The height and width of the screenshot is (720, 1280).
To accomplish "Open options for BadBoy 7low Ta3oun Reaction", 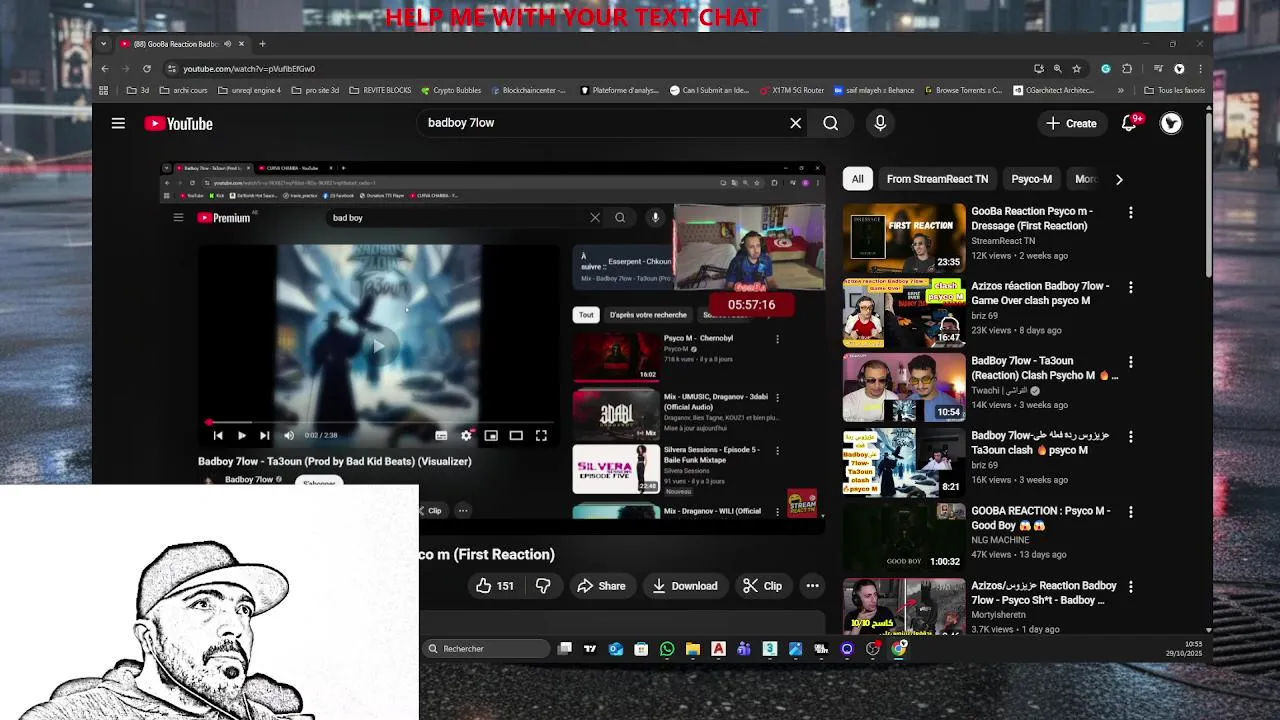I will tap(1130, 362).
